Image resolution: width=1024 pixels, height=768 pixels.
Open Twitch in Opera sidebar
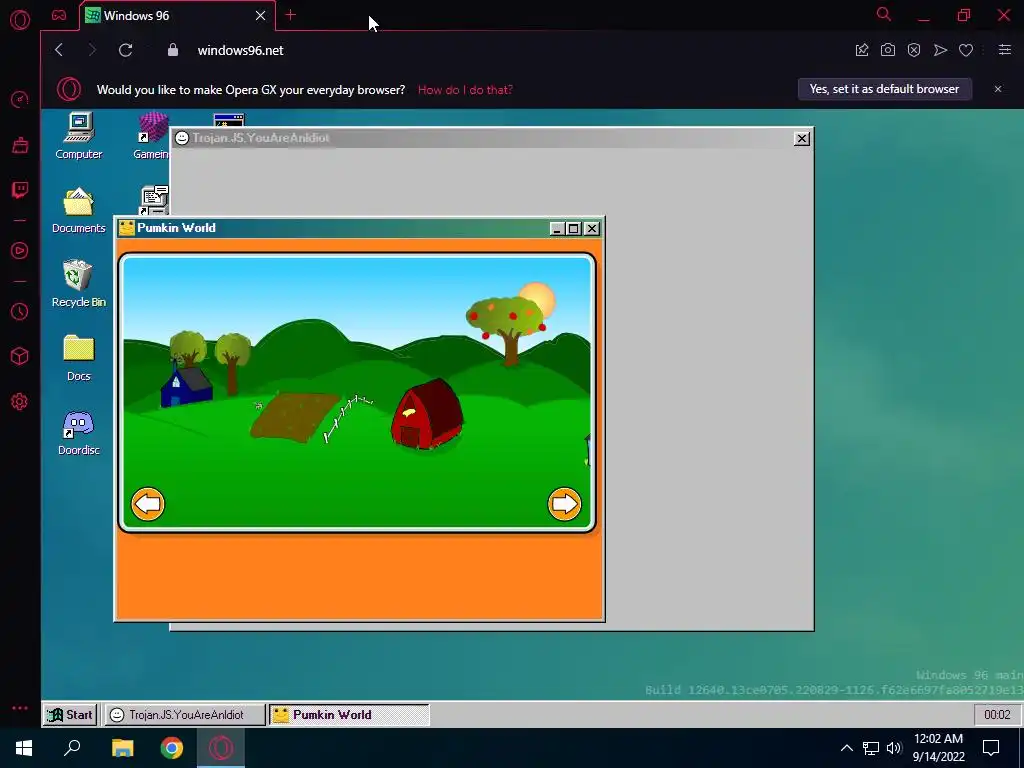point(20,190)
